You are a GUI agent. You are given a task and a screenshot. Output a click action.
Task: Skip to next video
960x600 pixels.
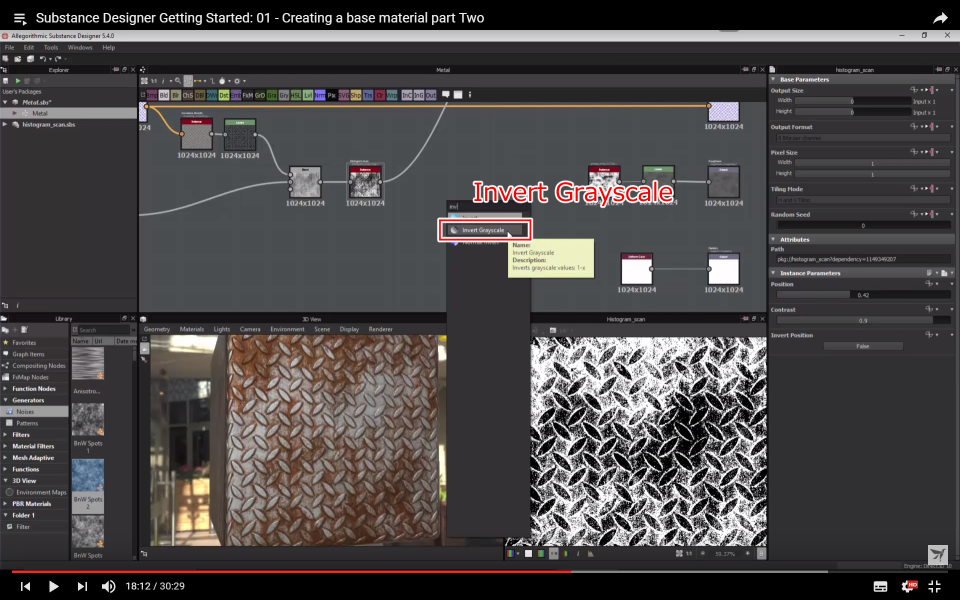coord(82,586)
